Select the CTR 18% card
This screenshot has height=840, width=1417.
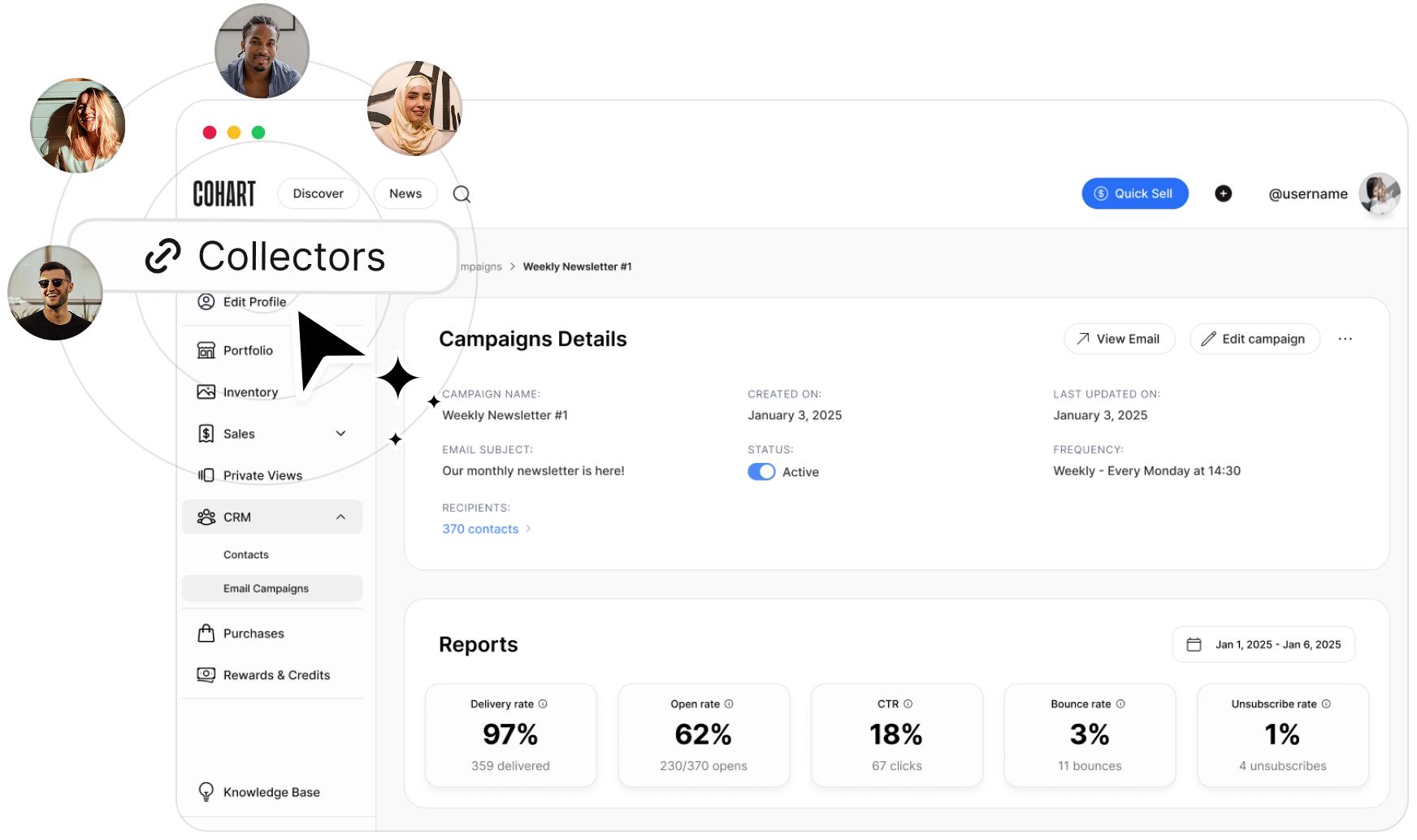(x=897, y=735)
